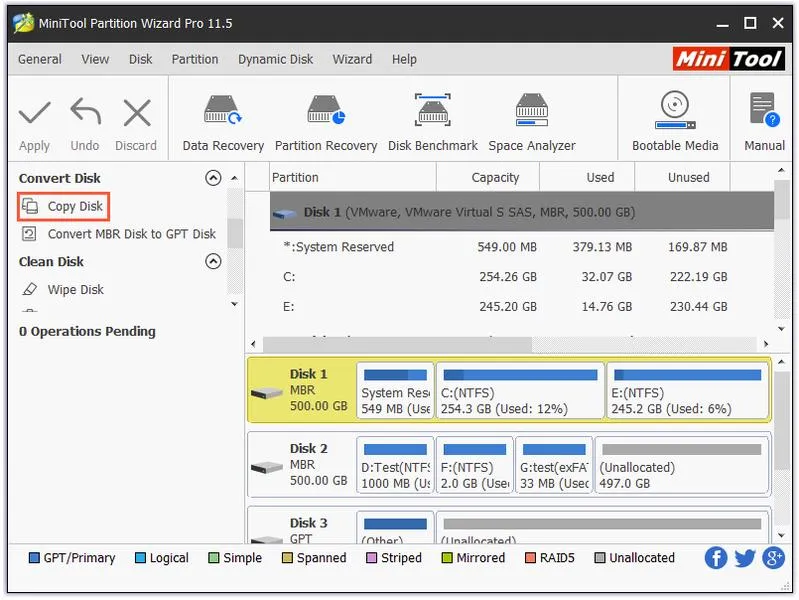
Task: Select Wipe Disk option
Action: point(63,290)
